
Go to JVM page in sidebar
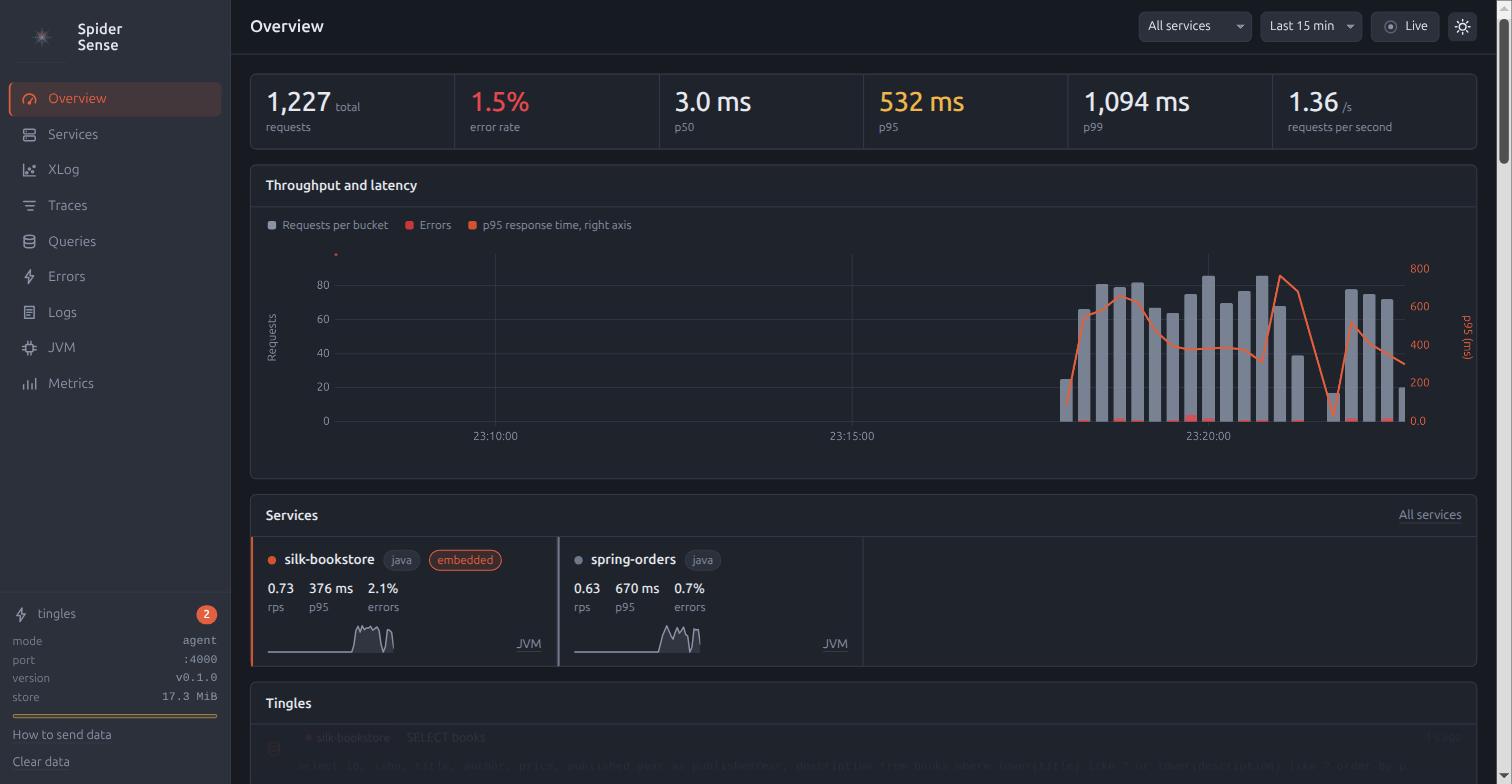point(115,348)
